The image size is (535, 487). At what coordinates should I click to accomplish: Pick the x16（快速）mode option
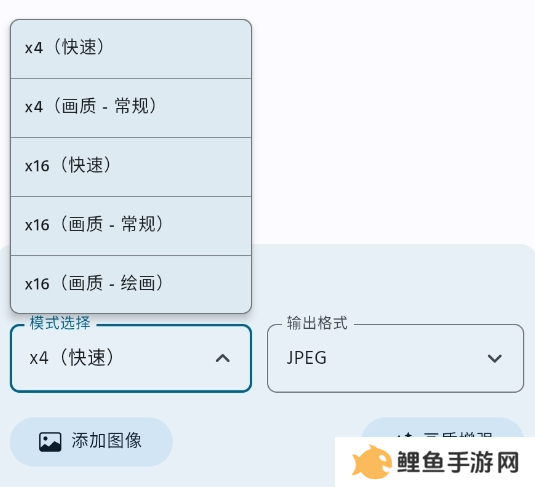tap(131, 167)
